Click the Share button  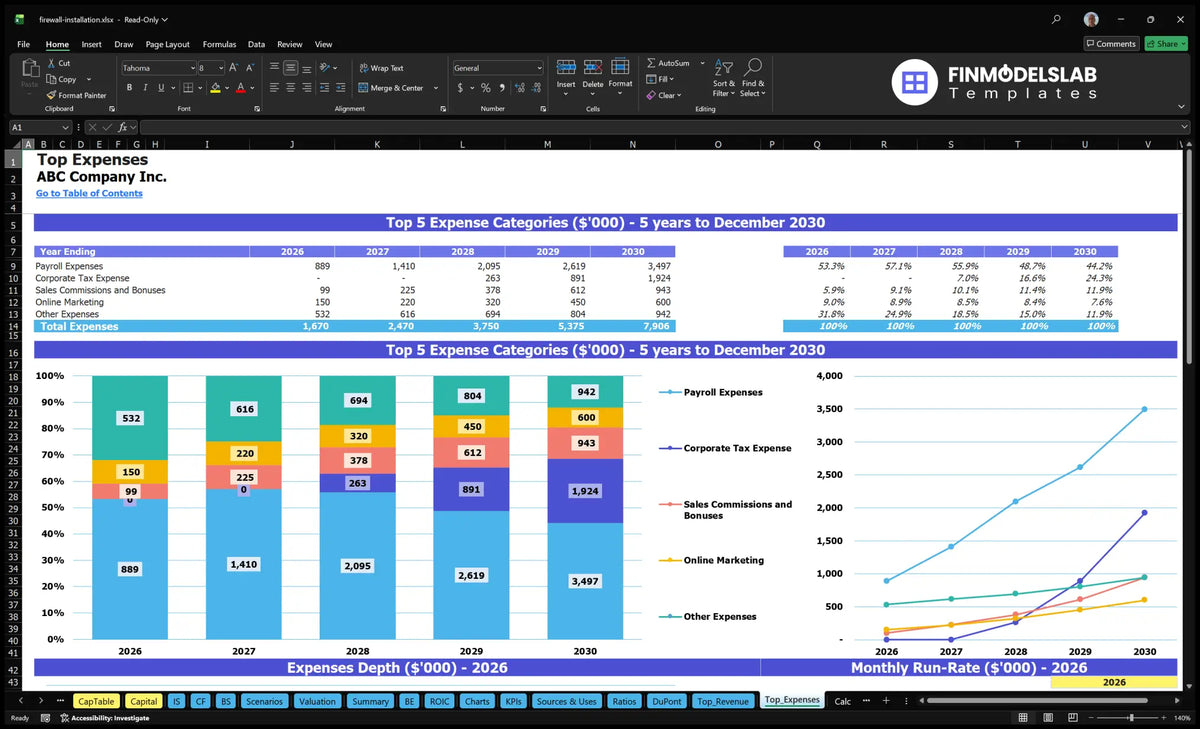1165,44
